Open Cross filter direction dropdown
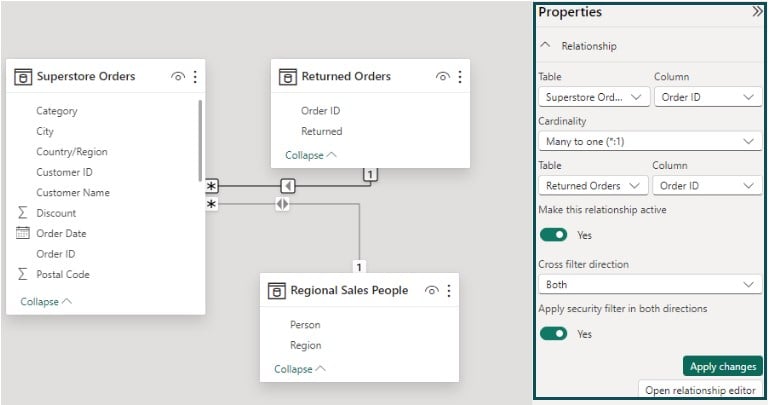Screen dimensions: 770x405 coord(650,284)
